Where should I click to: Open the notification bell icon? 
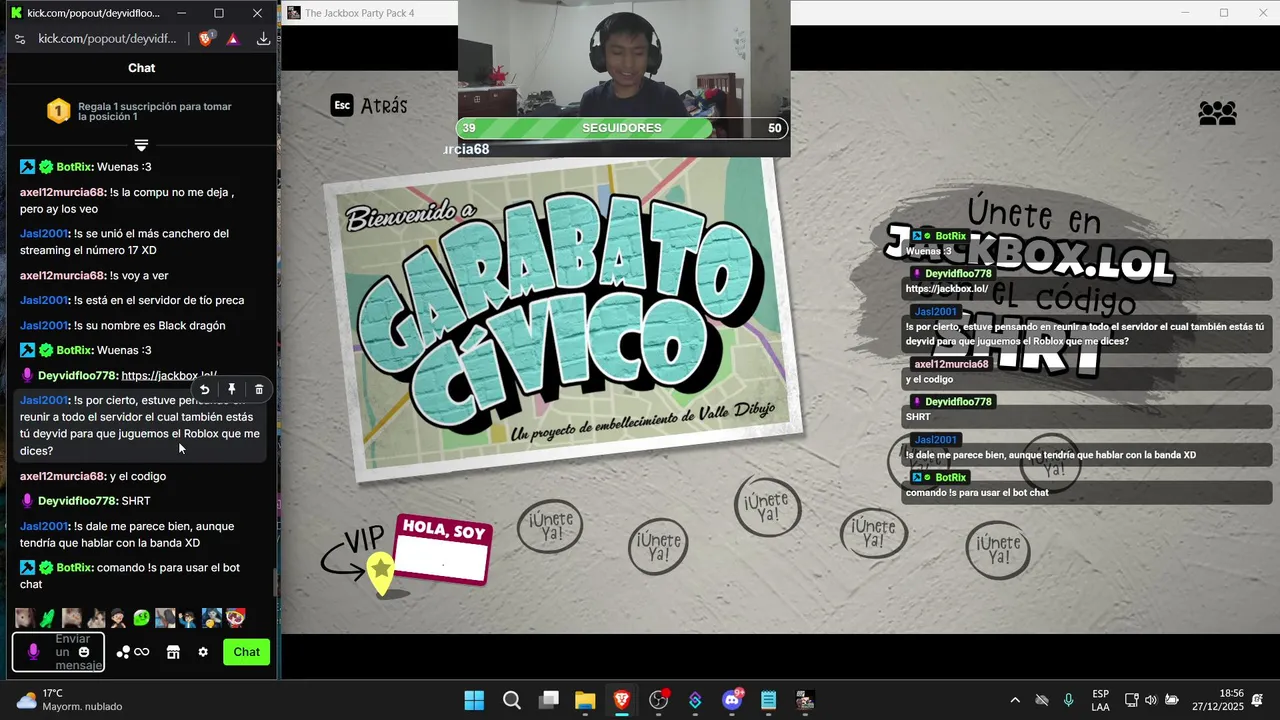pyautogui.click(x=1258, y=700)
